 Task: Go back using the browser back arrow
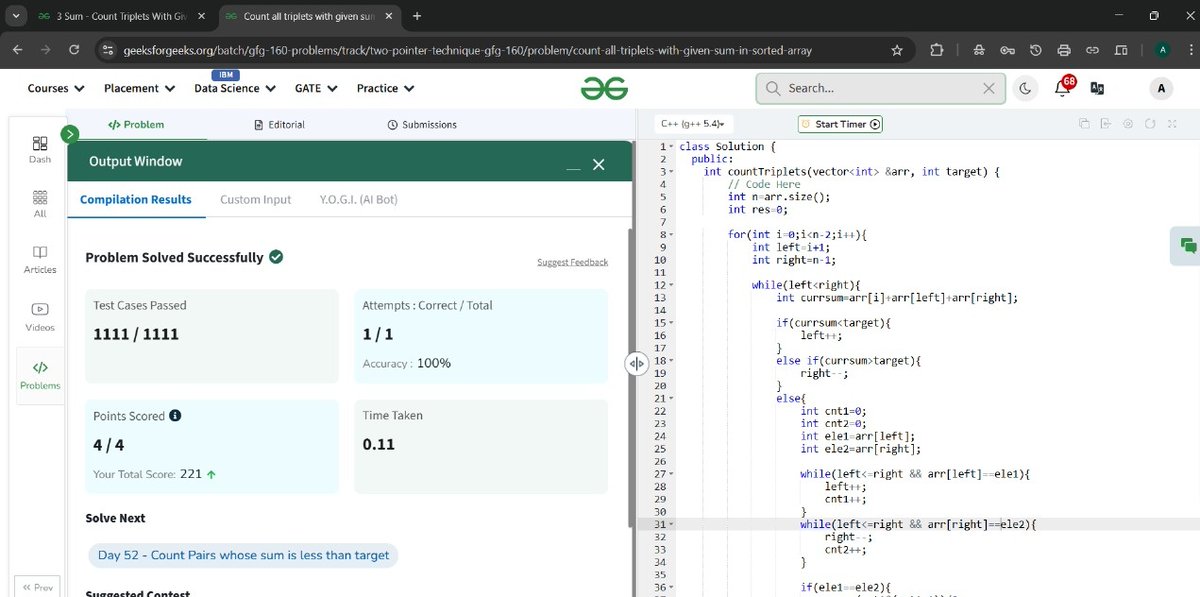tap(17, 50)
